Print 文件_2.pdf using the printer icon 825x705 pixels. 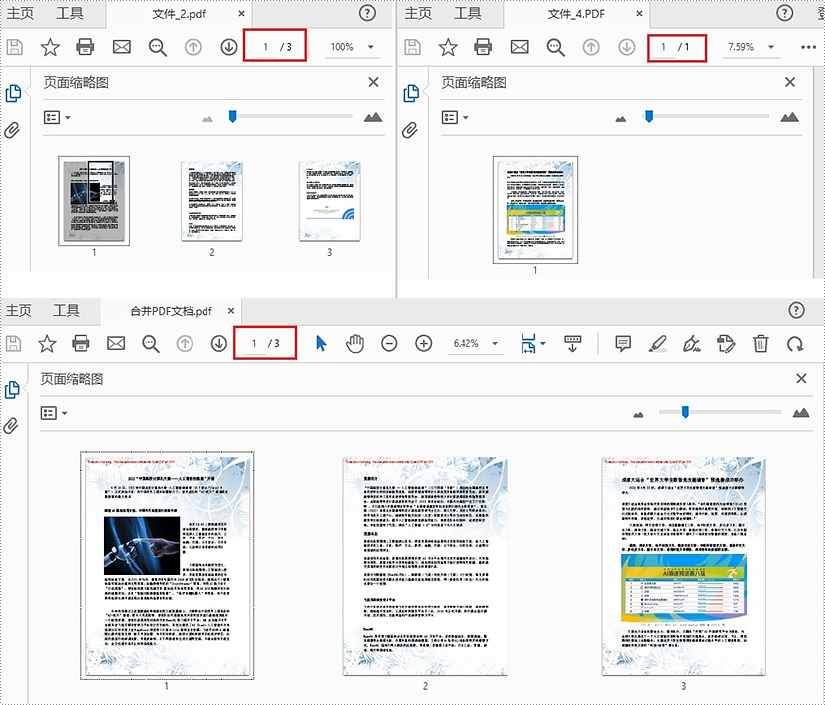click(85, 47)
